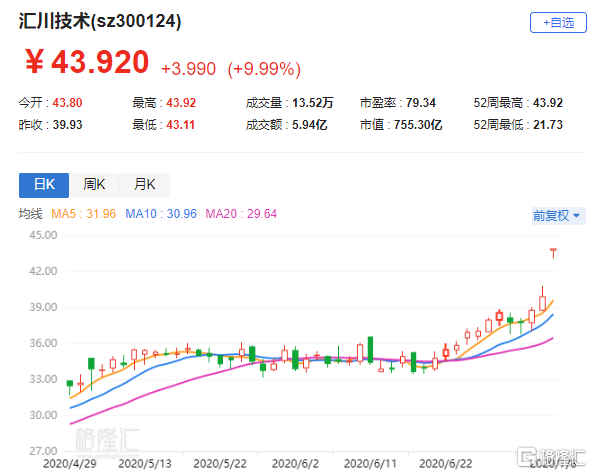Viewport: 592px width, 474px height.
Task: Click the 33.00 y-axis label
Action: pyautogui.click(x=43, y=379)
